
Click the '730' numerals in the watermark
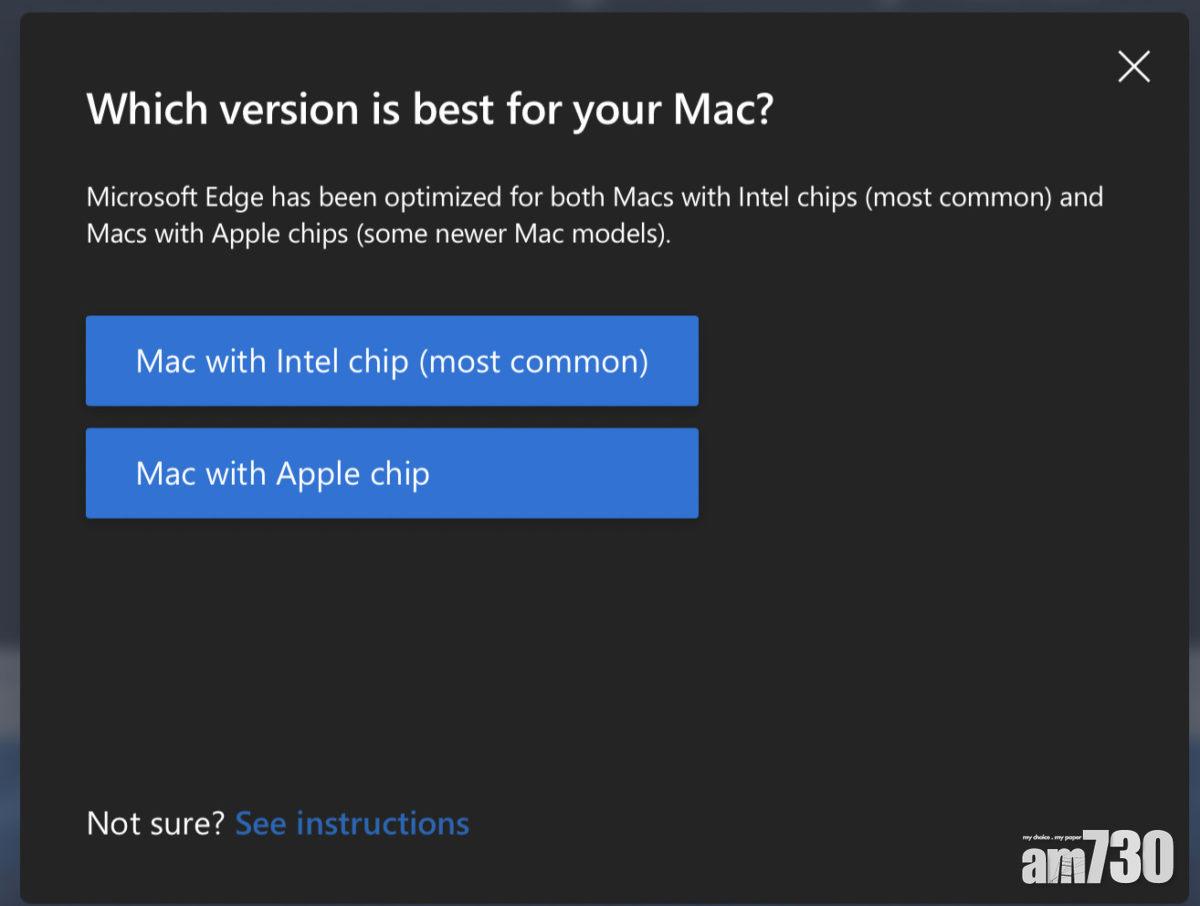pos(1130,859)
